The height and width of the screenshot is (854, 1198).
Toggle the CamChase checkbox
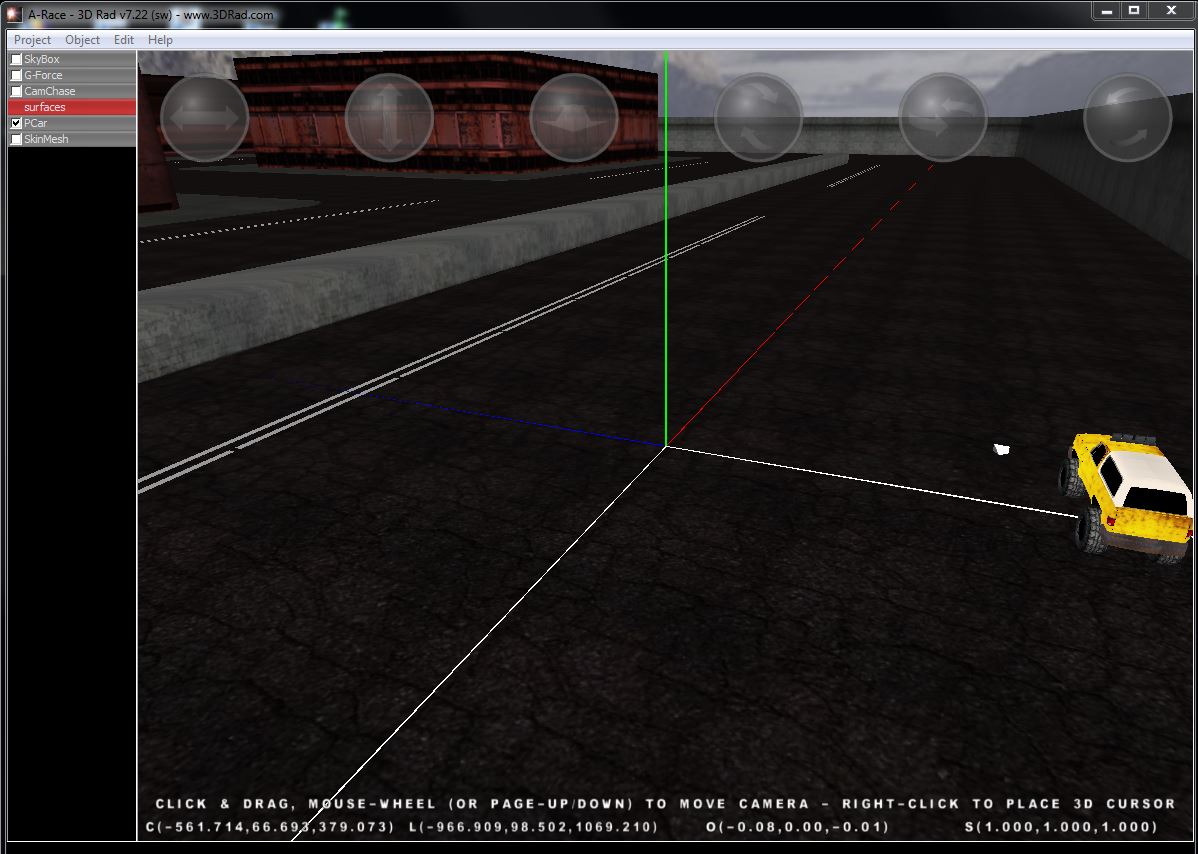click(16, 92)
